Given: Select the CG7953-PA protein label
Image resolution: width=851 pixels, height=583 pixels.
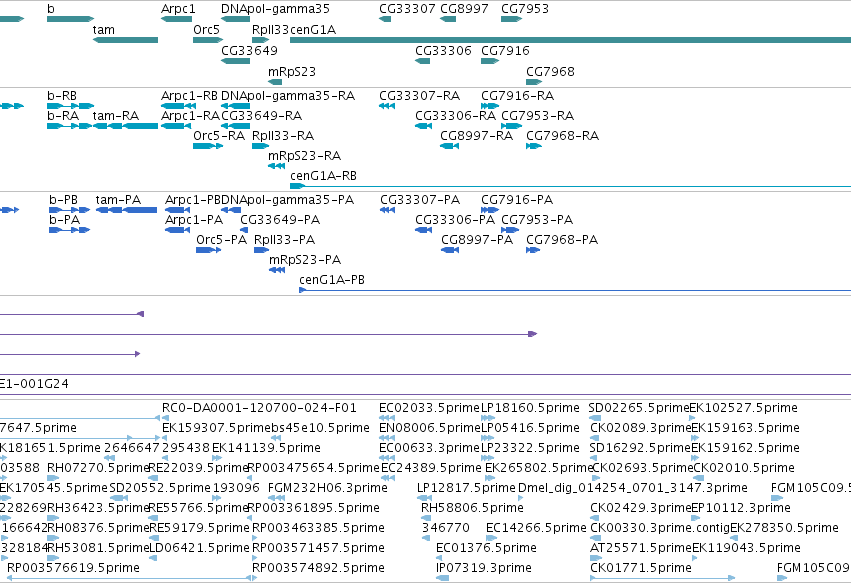Looking at the screenshot, I should pos(537,220).
